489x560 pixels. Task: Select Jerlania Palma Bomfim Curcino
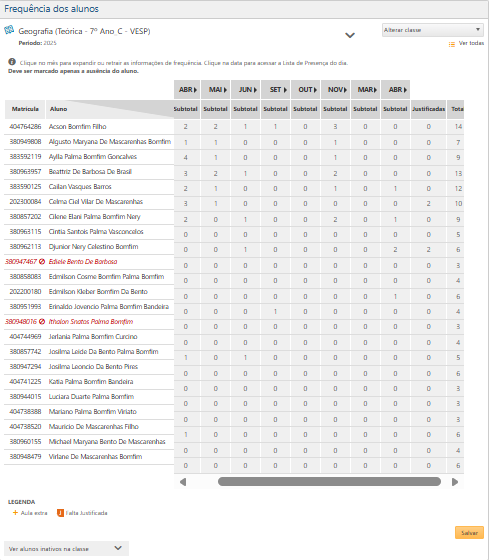point(93,336)
